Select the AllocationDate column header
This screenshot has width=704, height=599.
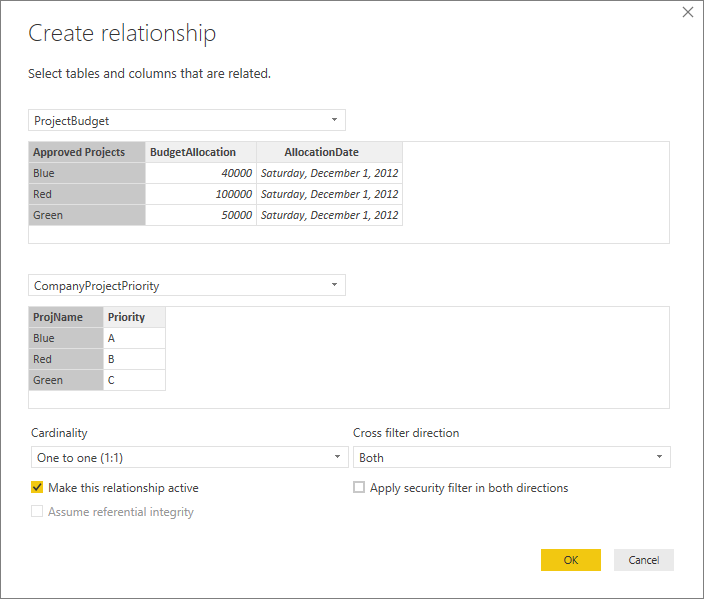tap(329, 152)
